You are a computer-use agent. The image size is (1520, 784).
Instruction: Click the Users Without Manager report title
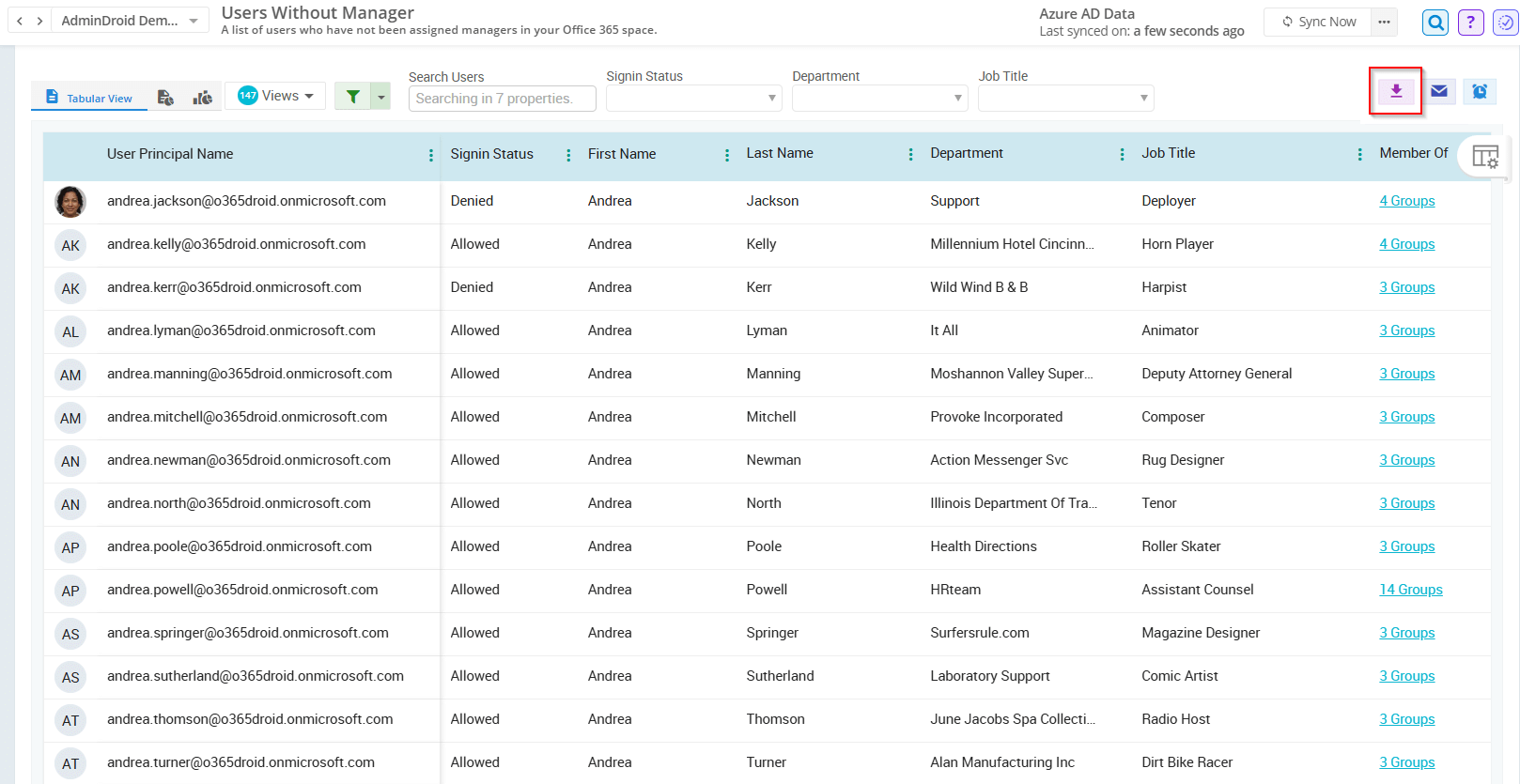pyautogui.click(x=318, y=12)
